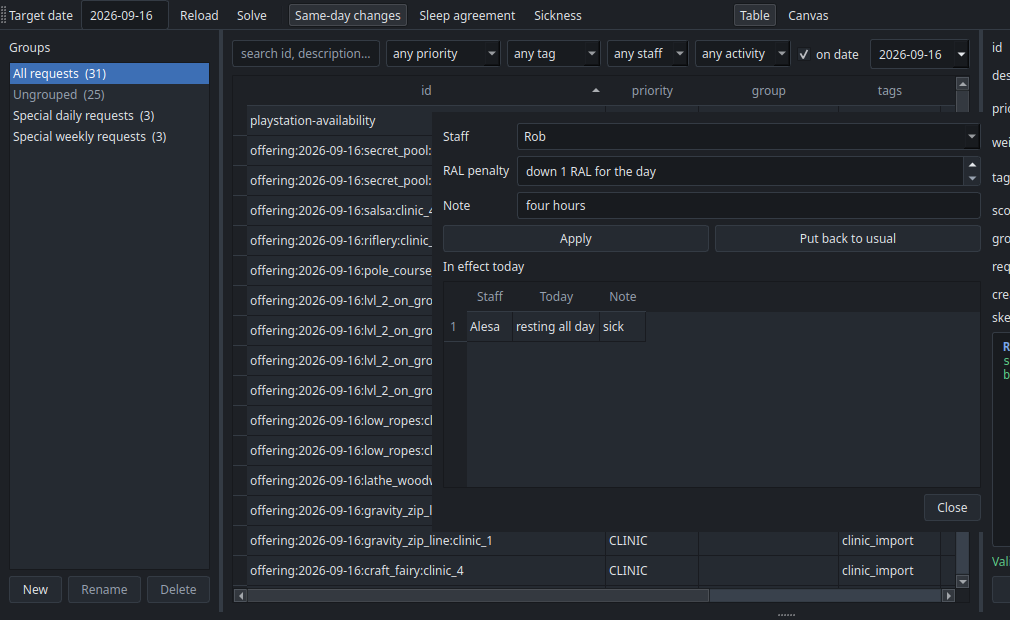This screenshot has height=620, width=1010.
Task: Sort table by group column header
Action: (x=768, y=91)
